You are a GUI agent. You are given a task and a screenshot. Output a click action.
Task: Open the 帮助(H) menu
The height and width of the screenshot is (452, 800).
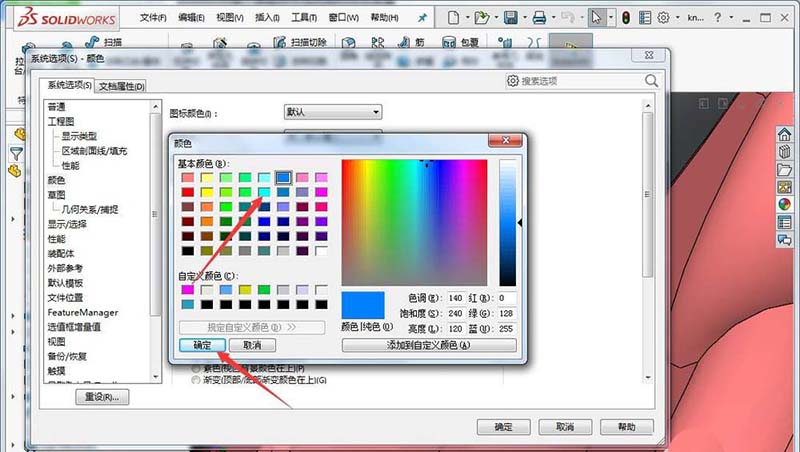[x=384, y=18]
